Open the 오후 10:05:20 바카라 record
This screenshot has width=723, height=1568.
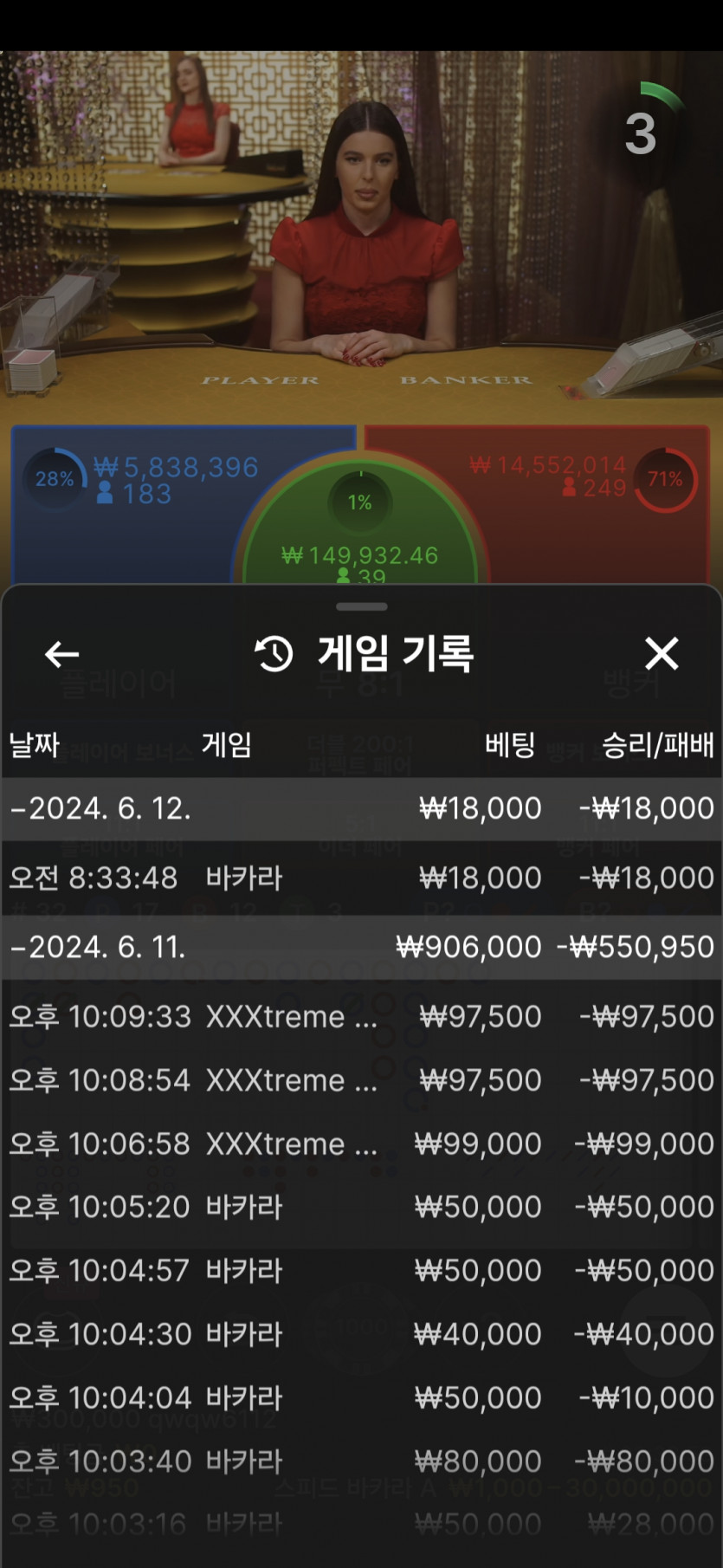coord(361,1207)
